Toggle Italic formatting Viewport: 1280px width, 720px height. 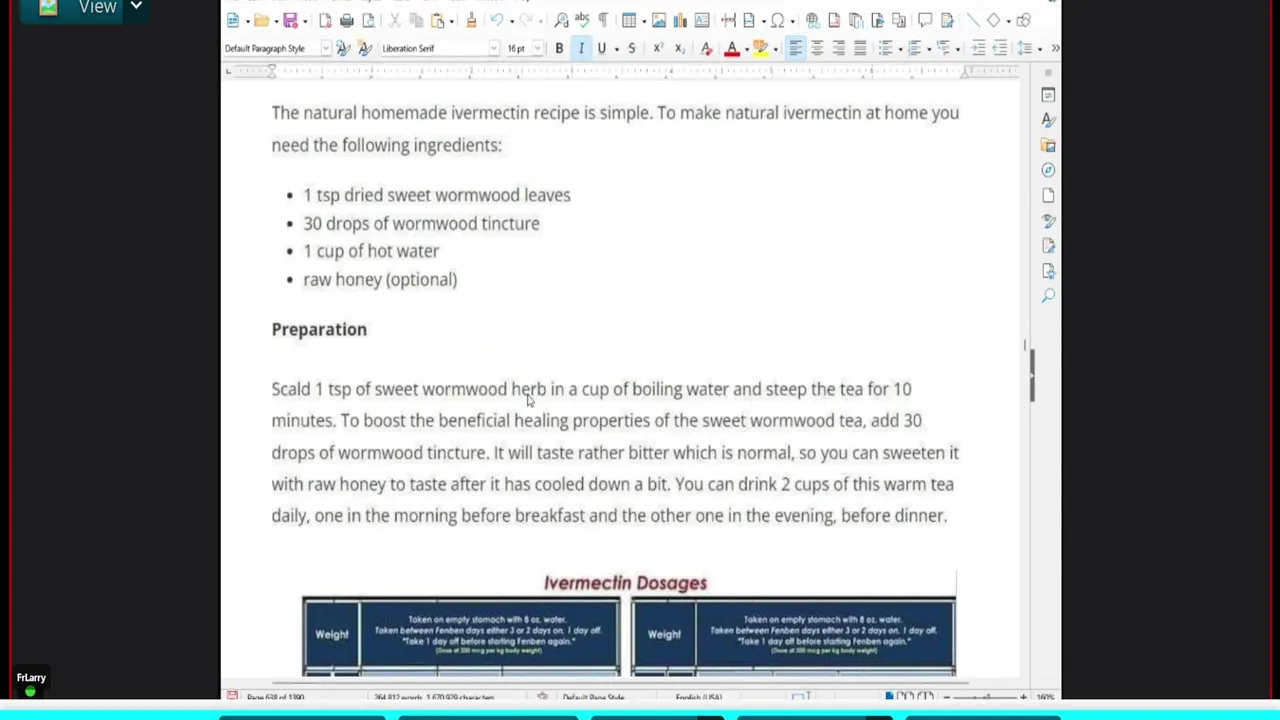[x=581, y=48]
